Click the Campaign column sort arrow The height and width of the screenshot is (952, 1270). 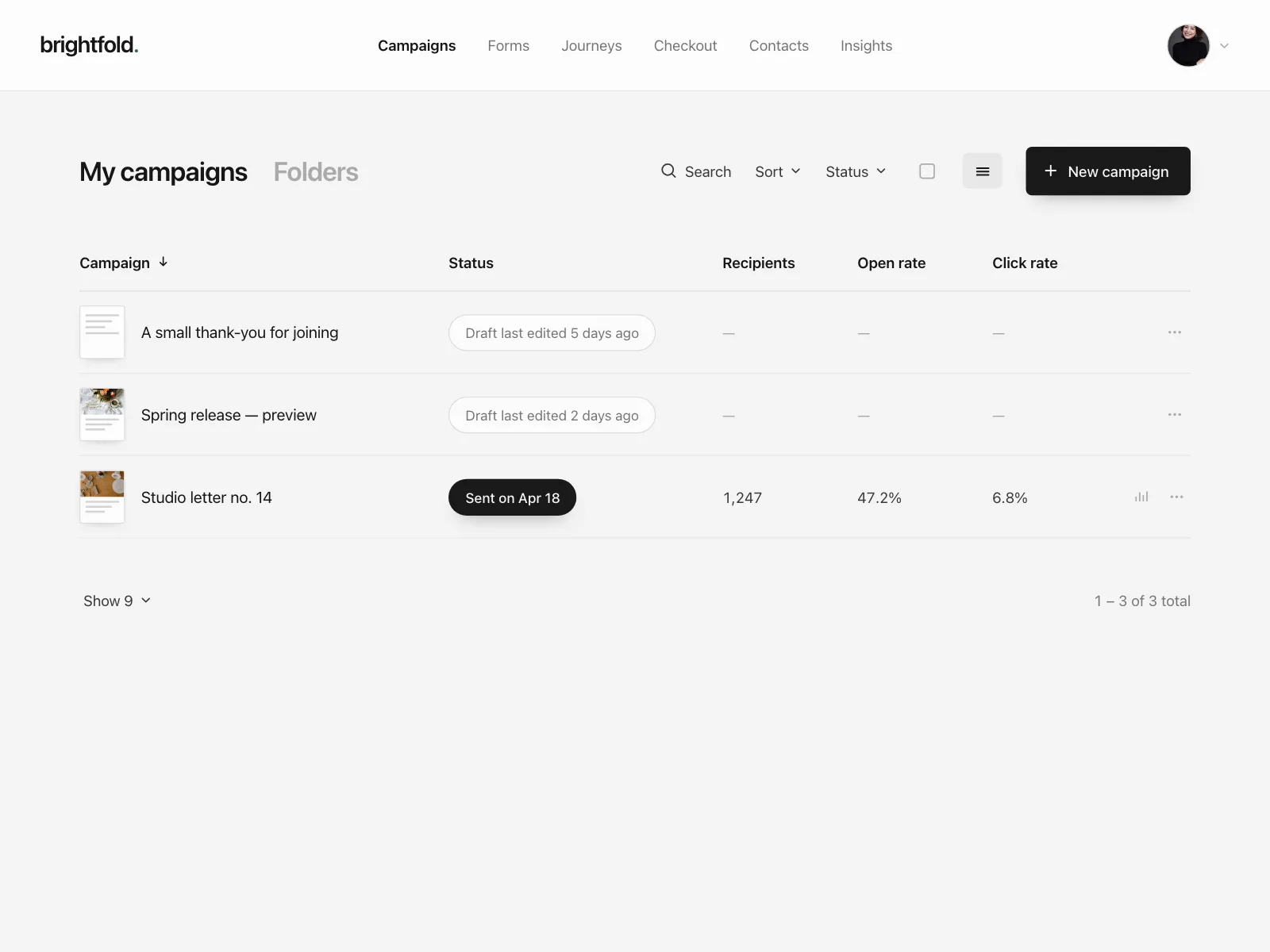[x=164, y=262]
